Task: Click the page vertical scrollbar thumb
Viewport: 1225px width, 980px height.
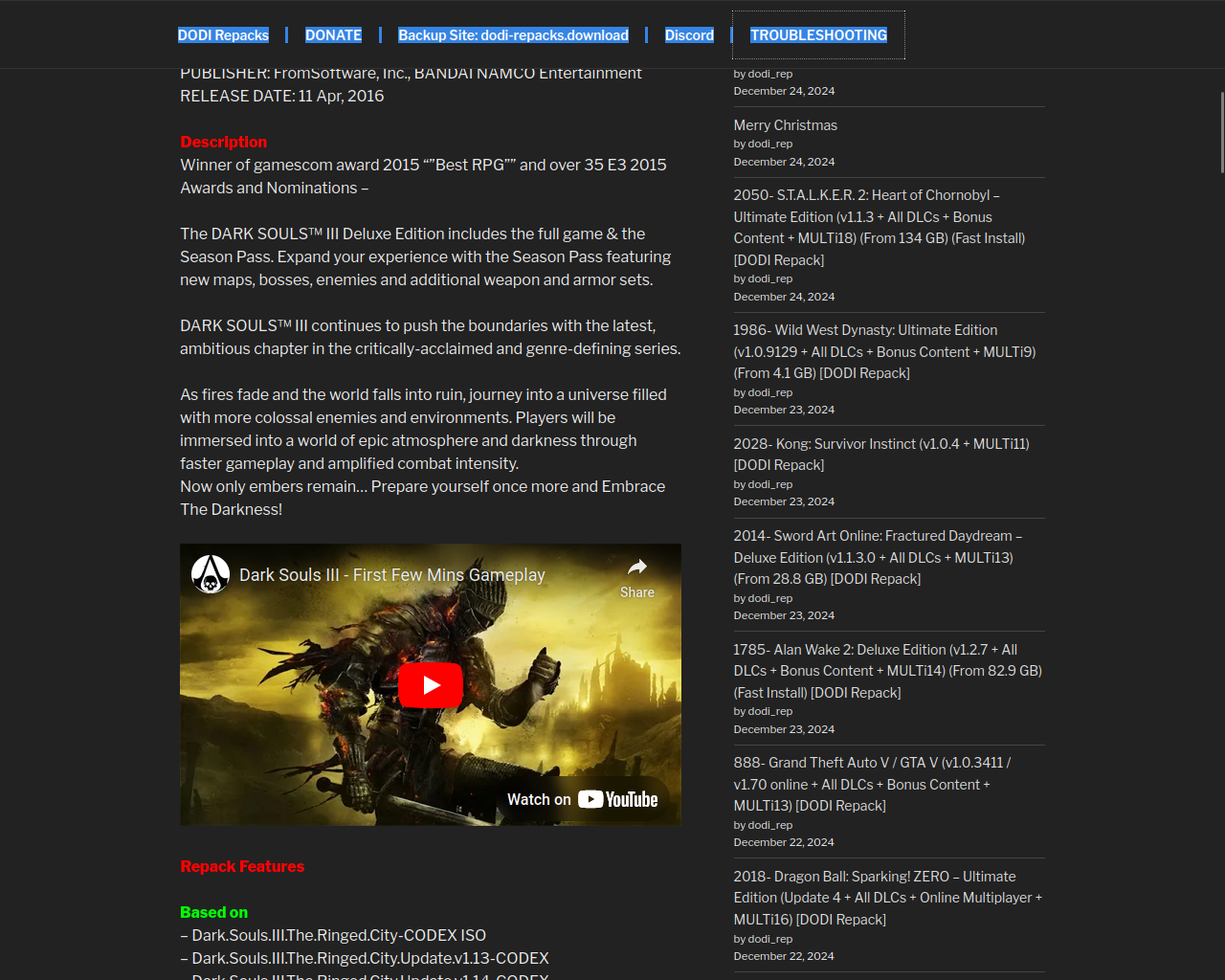Action: [x=1221, y=132]
